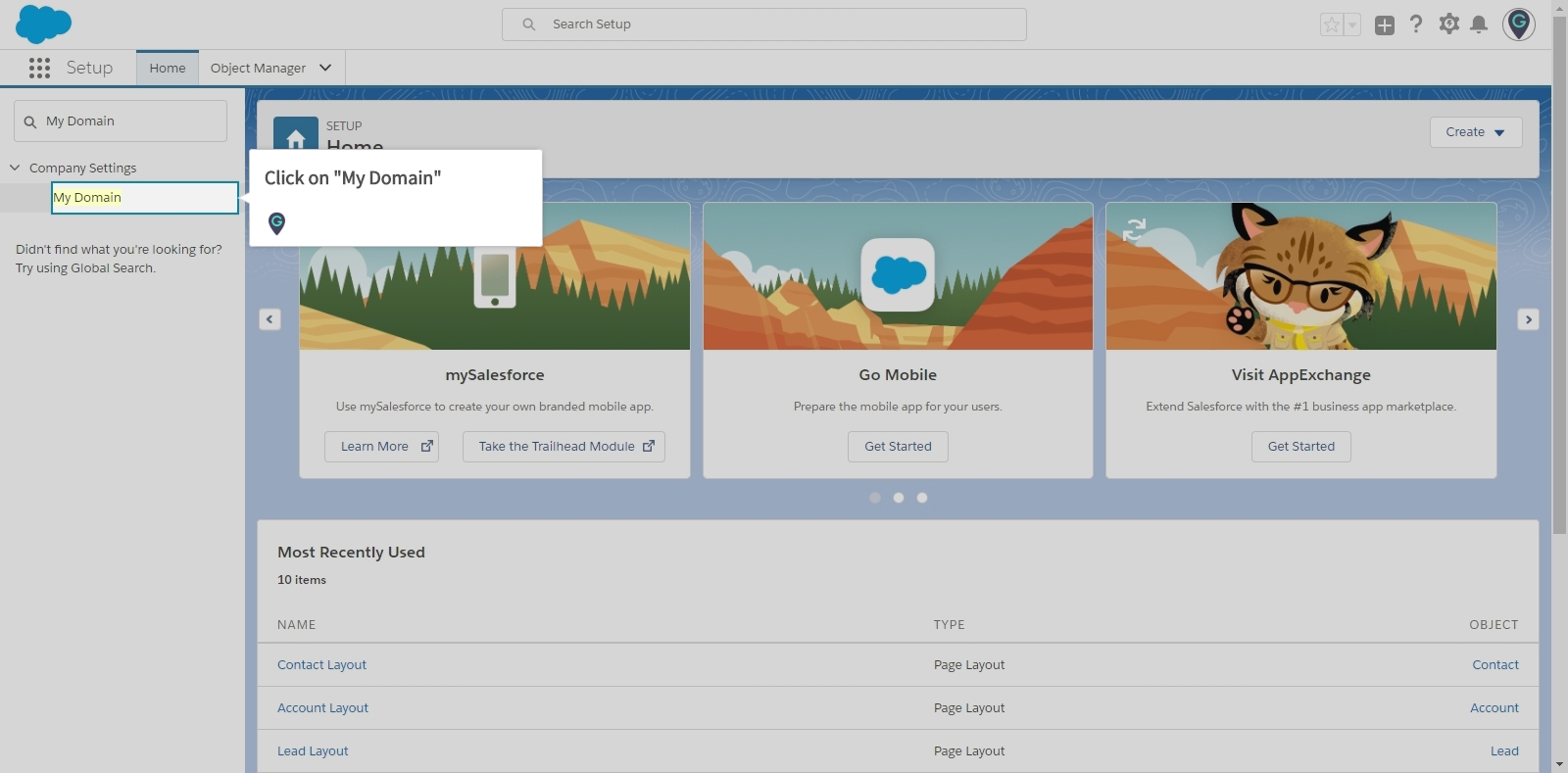This screenshot has width=1568, height=773.
Task: Select My Domain in the setup tree
Action: [x=145, y=197]
